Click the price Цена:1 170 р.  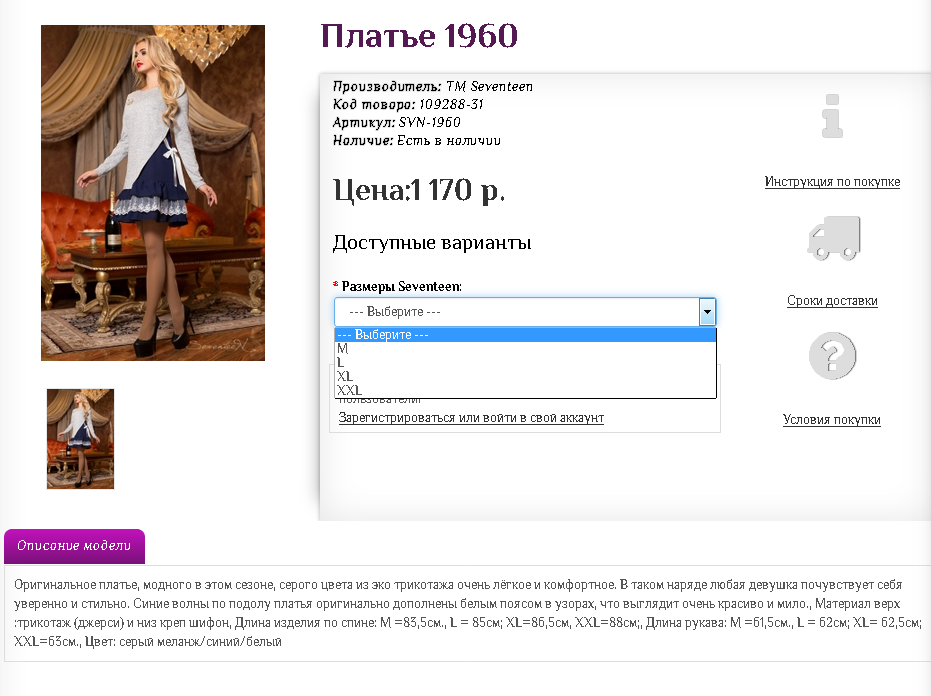(419, 190)
